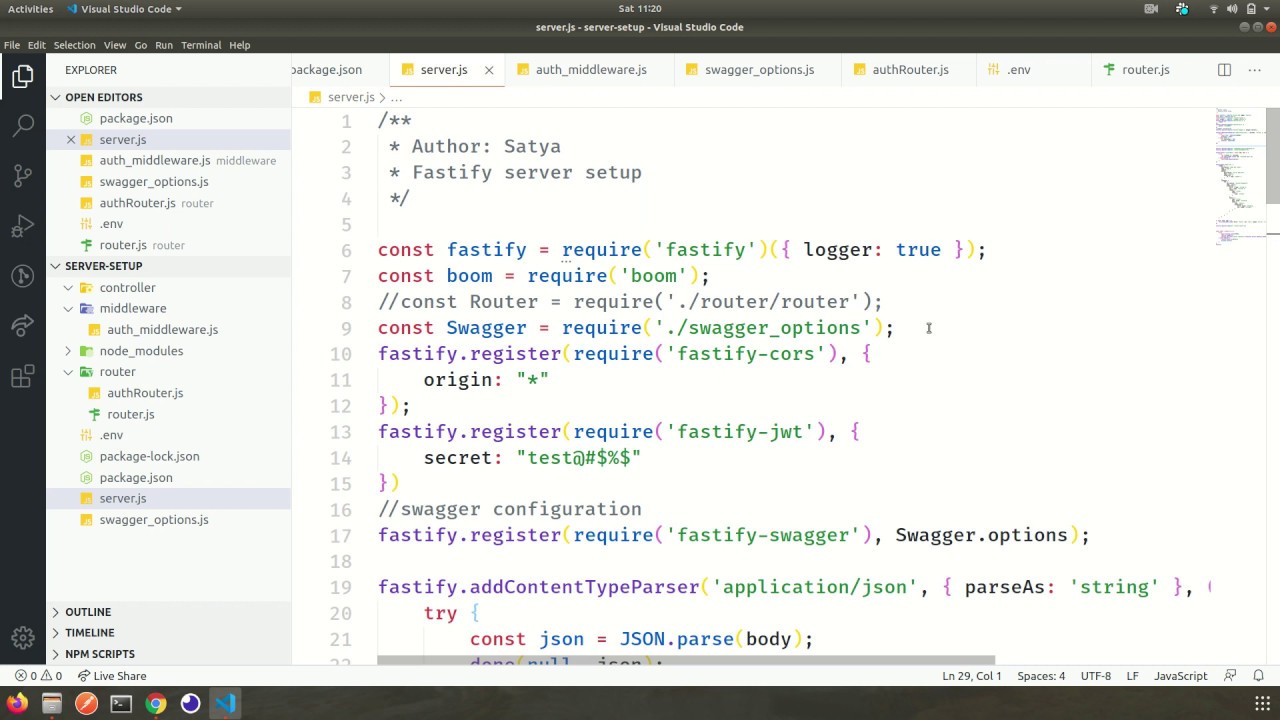This screenshot has width=1280, height=720.
Task: Open the feedback icon in status bar
Action: 1230,676
